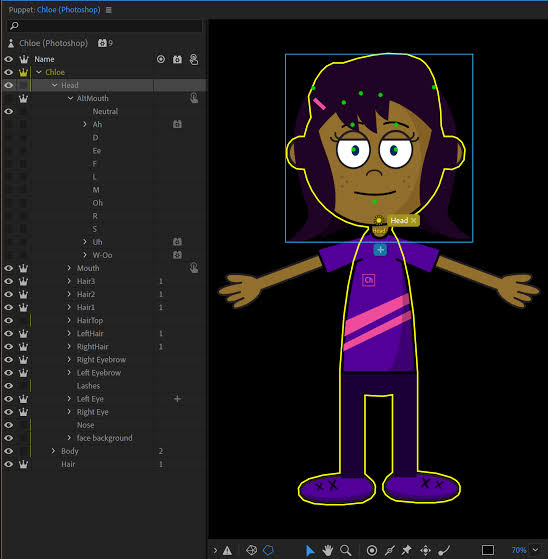Viewport: 548px width, 559px height.
Task: Select the Stick tool
Action: (390, 550)
